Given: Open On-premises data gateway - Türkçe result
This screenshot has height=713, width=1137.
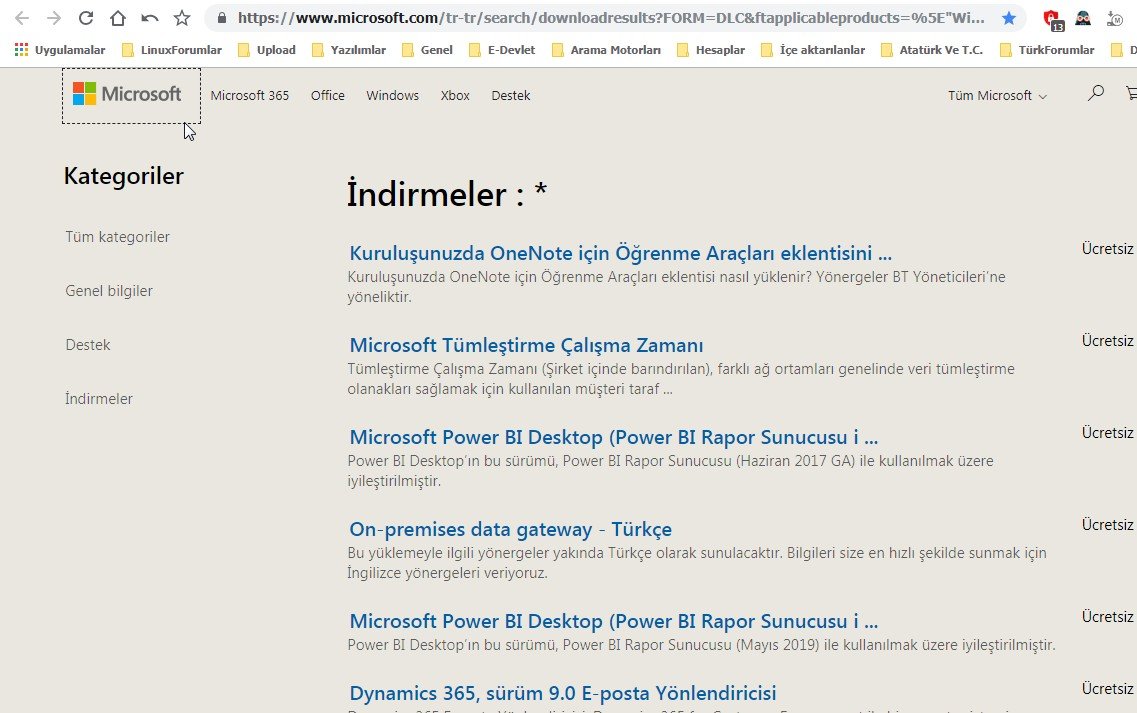Looking at the screenshot, I should pos(510,529).
